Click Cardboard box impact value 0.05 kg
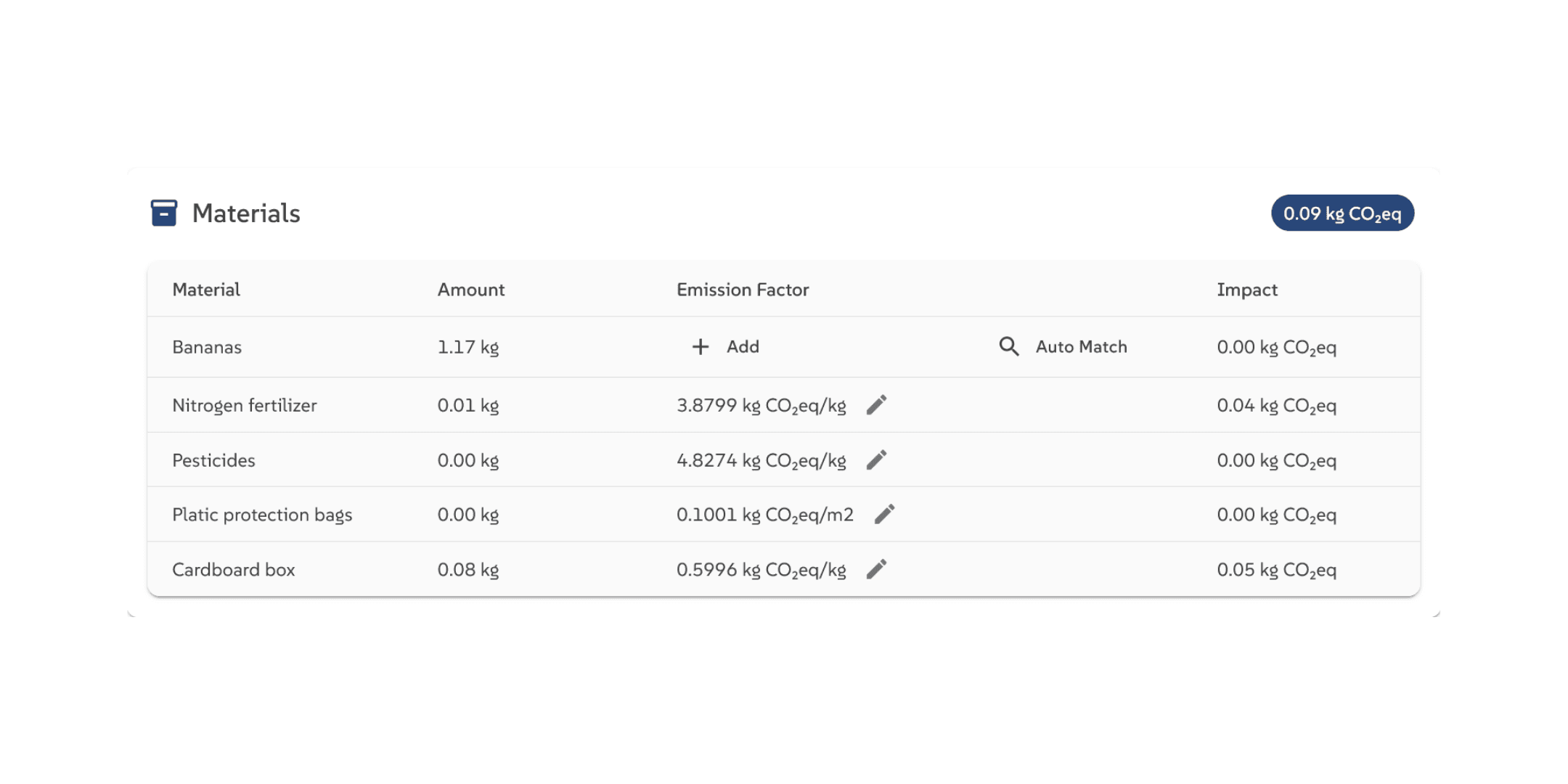Image resolution: width=1568 pixels, height=784 pixels. tap(1275, 570)
